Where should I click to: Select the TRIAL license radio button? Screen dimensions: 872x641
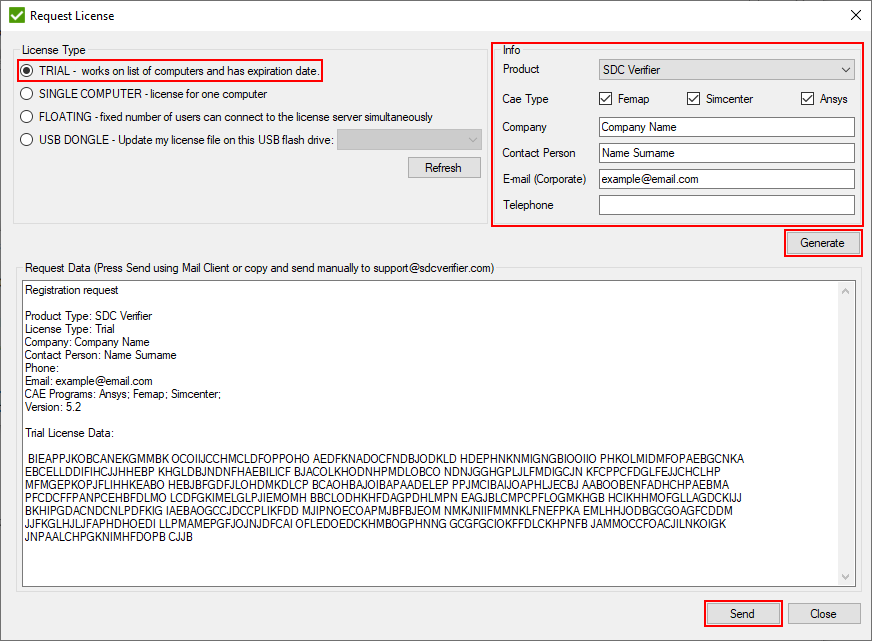pos(27,71)
